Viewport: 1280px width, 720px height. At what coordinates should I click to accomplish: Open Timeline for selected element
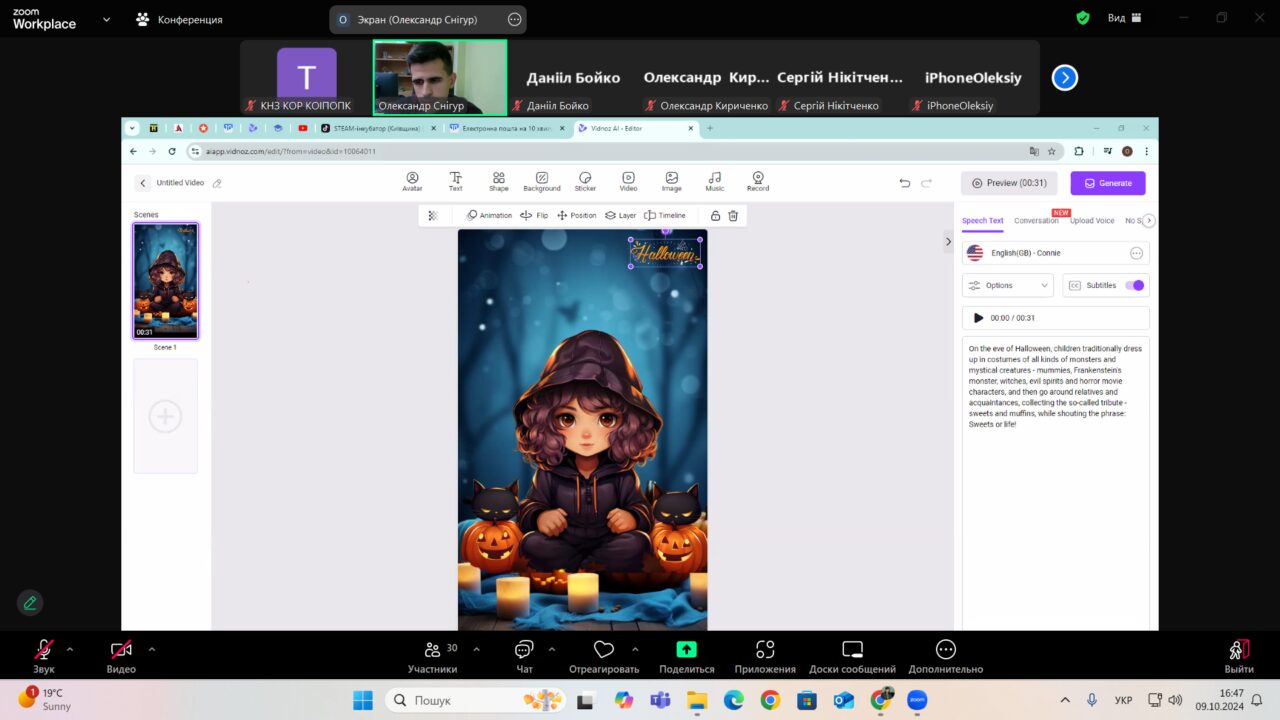(665, 215)
